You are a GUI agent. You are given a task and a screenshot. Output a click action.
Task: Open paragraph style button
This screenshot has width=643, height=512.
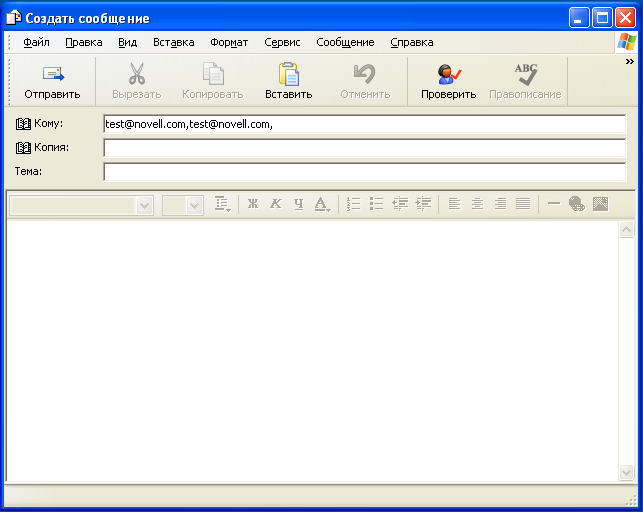(x=223, y=204)
